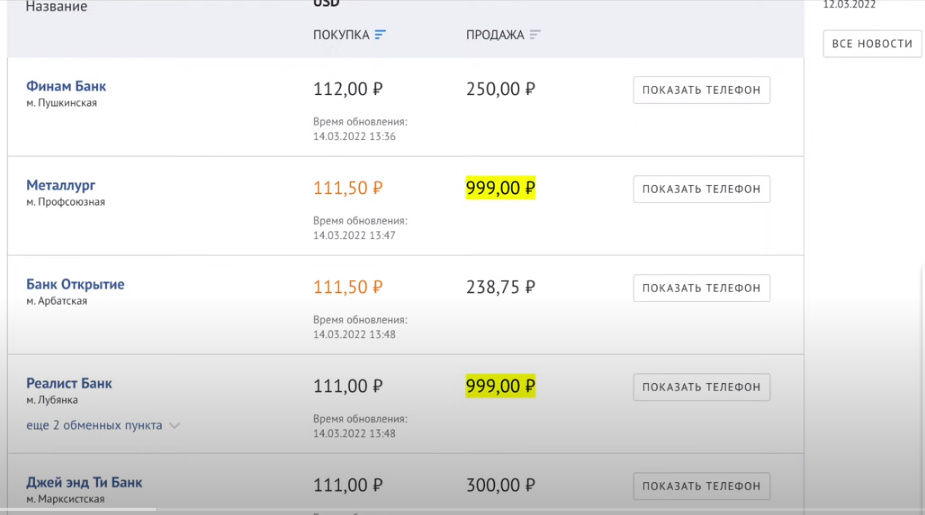
Task: Click Металлург highlighted 999,00 ₽ sale price
Action: 501,188
